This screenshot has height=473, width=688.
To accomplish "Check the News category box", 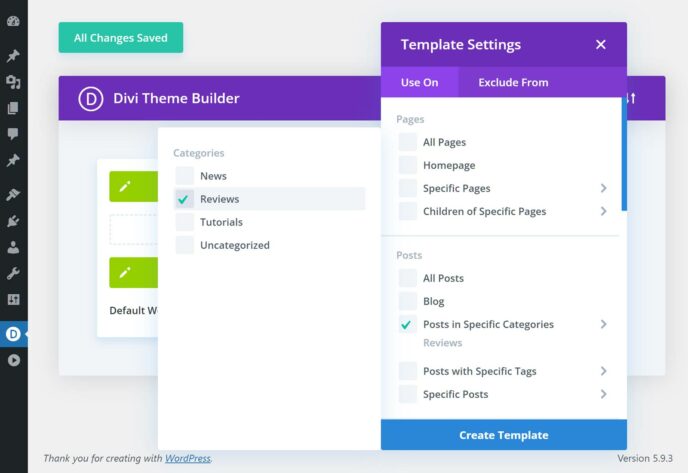I will [184, 176].
